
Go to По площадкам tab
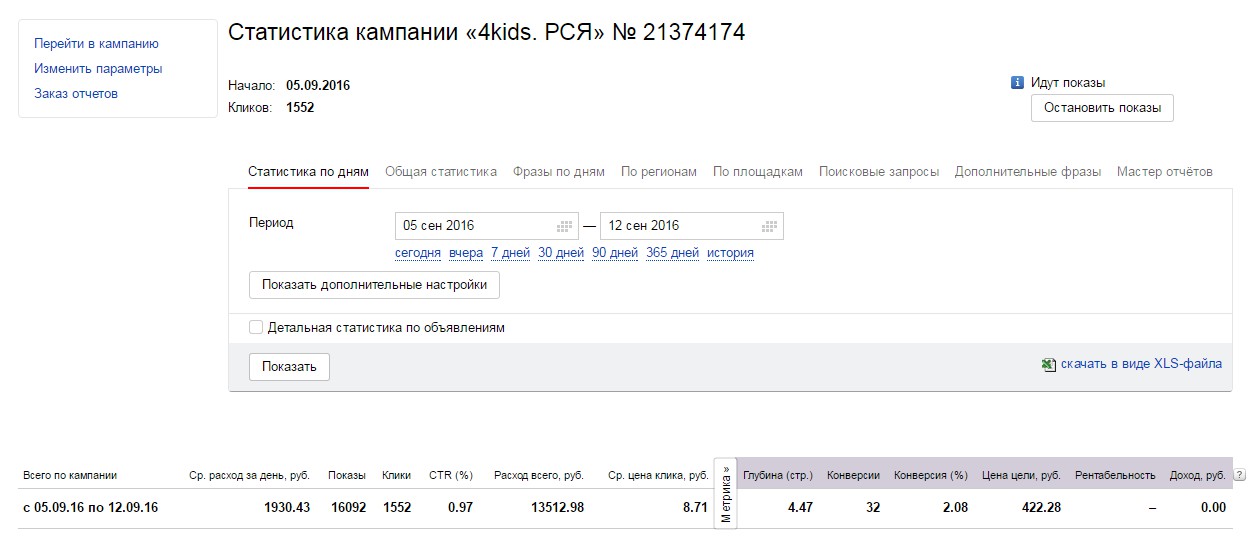[x=758, y=172]
